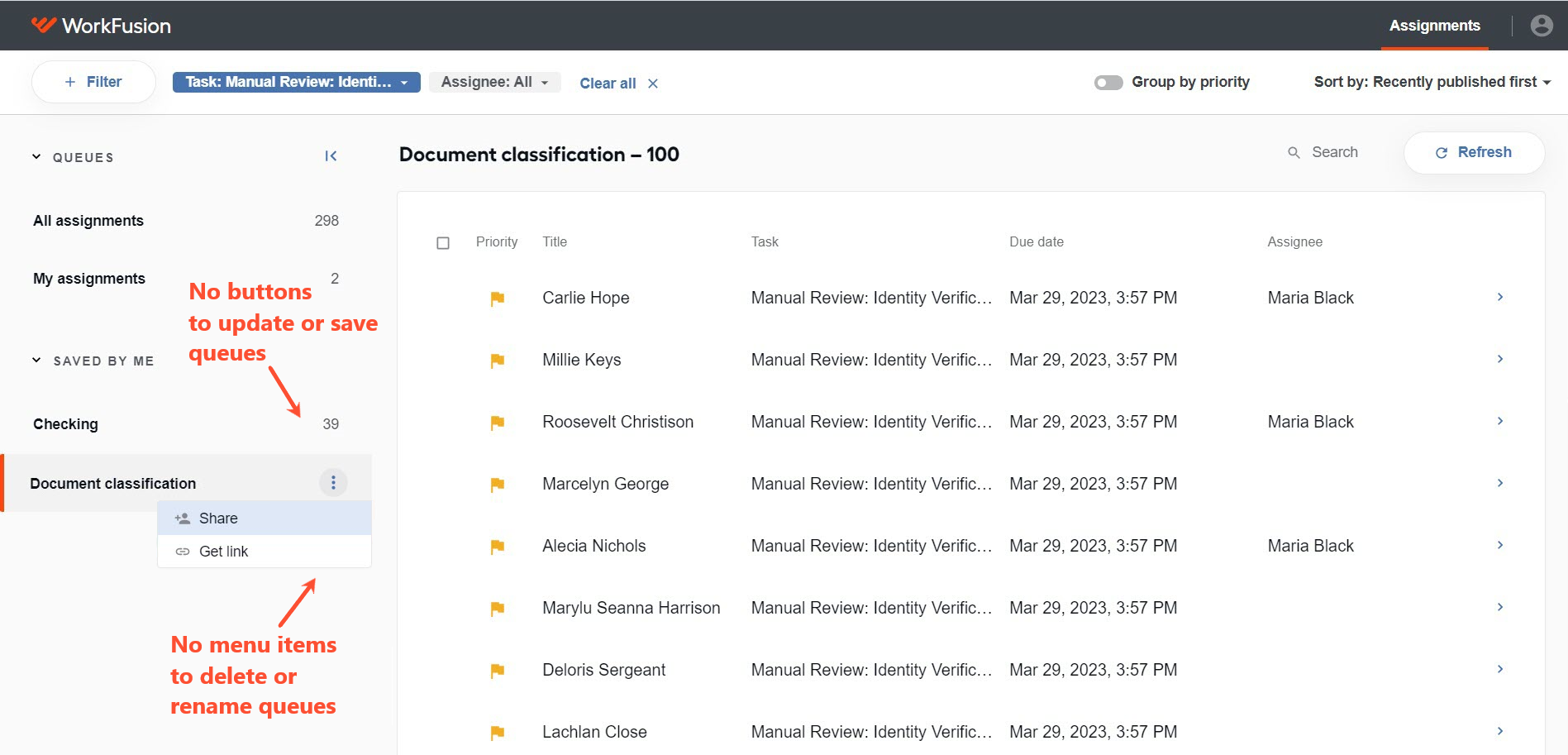Image resolution: width=1568 pixels, height=755 pixels.
Task: Open Marylu Seanna Harrison row arrow
Action: (1500, 607)
